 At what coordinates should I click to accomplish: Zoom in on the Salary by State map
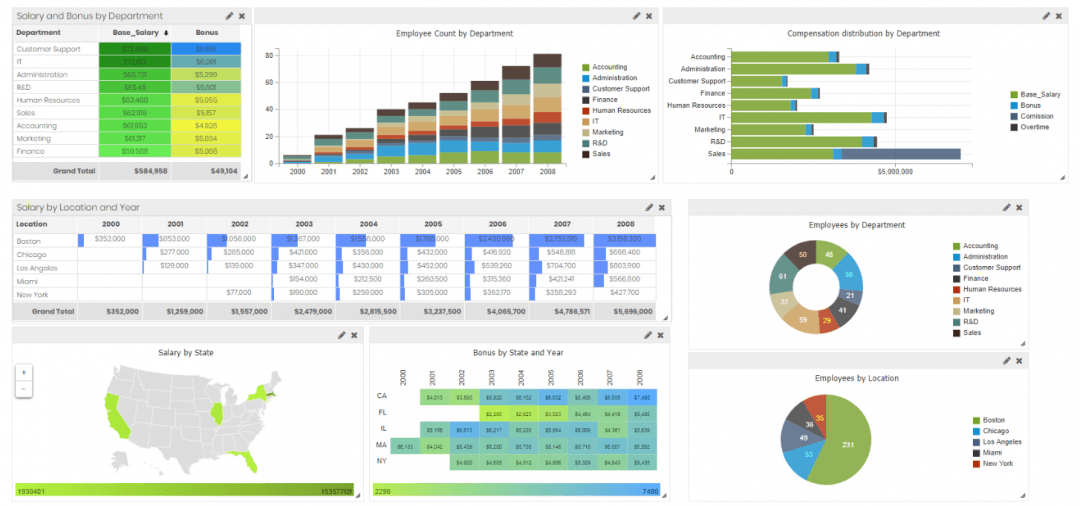[x=23, y=372]
